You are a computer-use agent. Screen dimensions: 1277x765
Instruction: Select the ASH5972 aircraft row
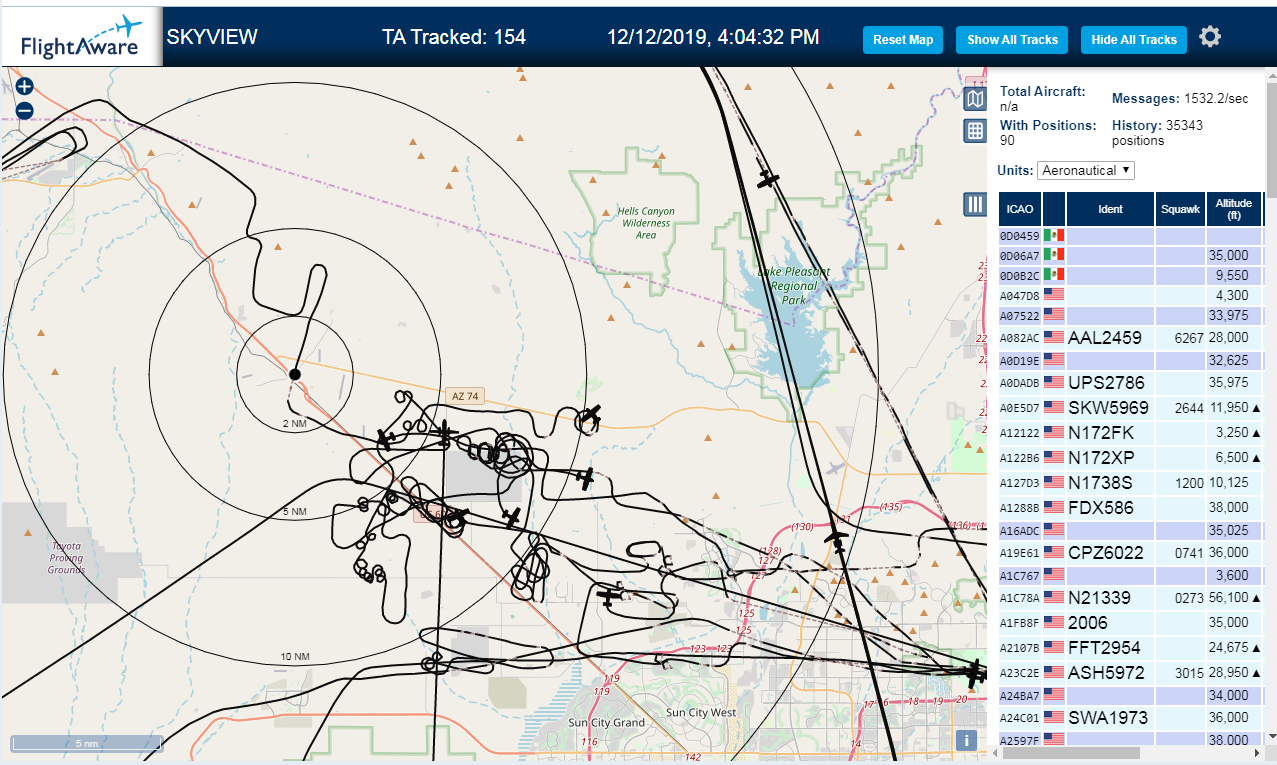(1131, 673)
